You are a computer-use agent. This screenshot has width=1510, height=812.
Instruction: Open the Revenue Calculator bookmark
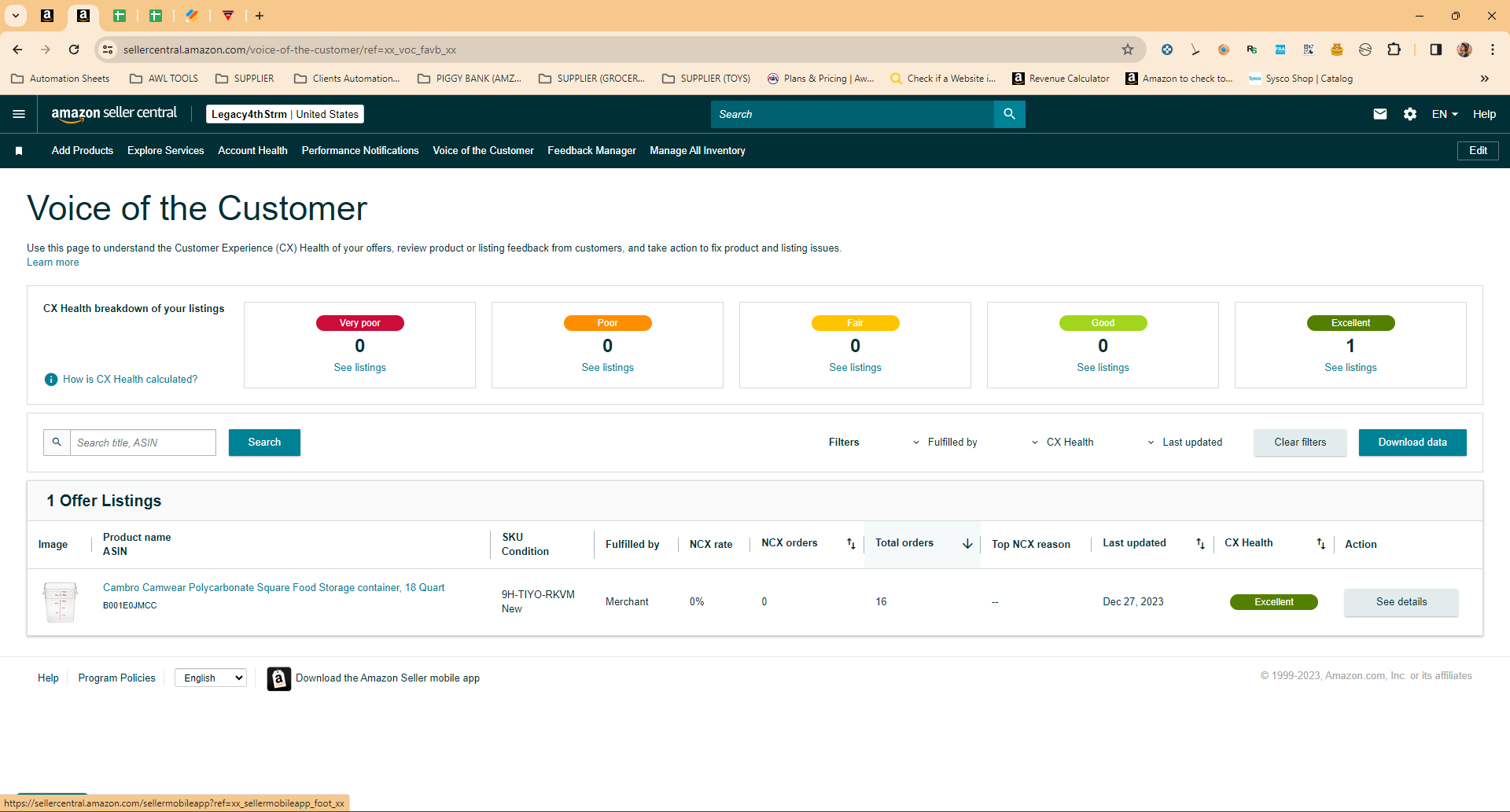(x=1061, y=79)
